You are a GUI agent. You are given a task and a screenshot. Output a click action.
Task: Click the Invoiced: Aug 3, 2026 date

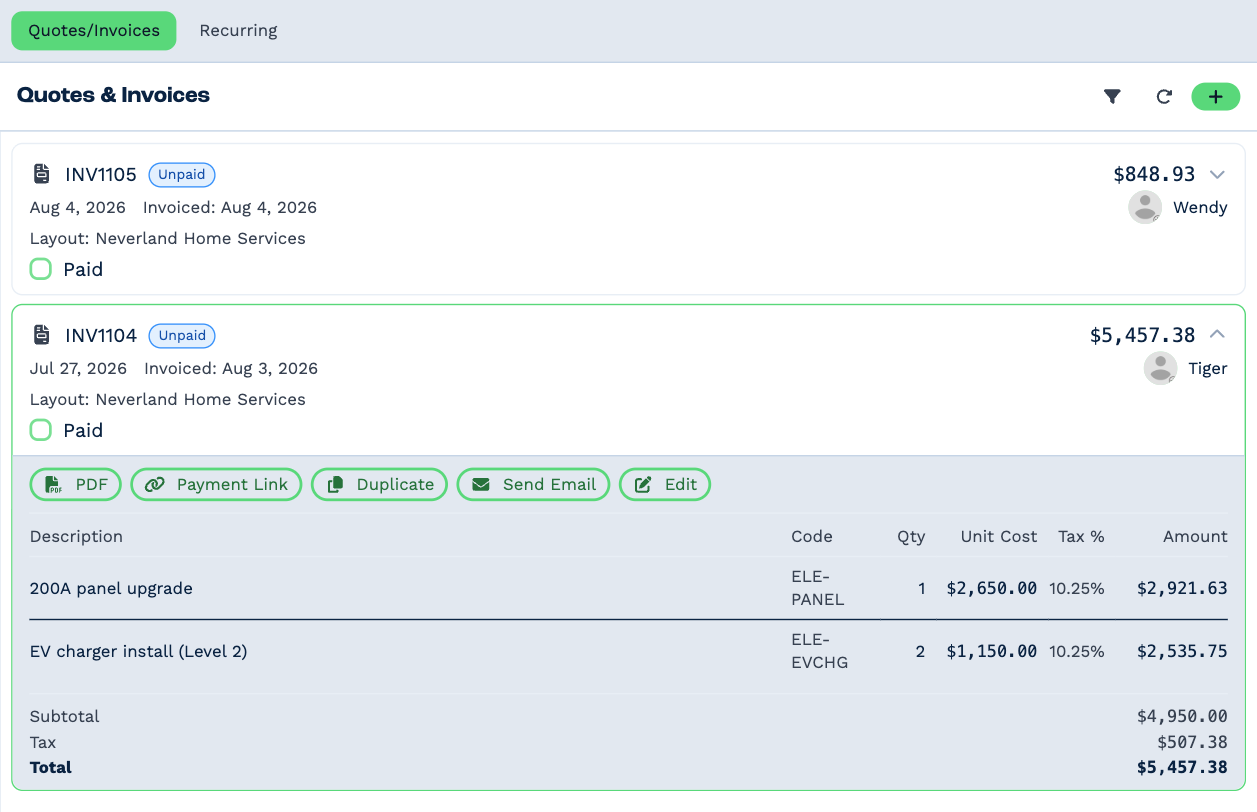click(231, 368)
